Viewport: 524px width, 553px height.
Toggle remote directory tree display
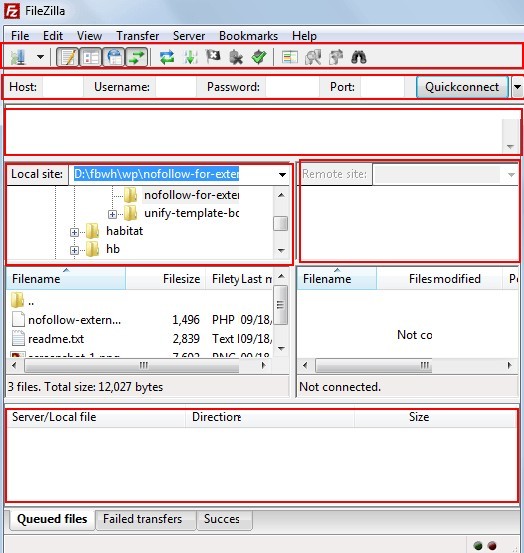tap(114, 57)
